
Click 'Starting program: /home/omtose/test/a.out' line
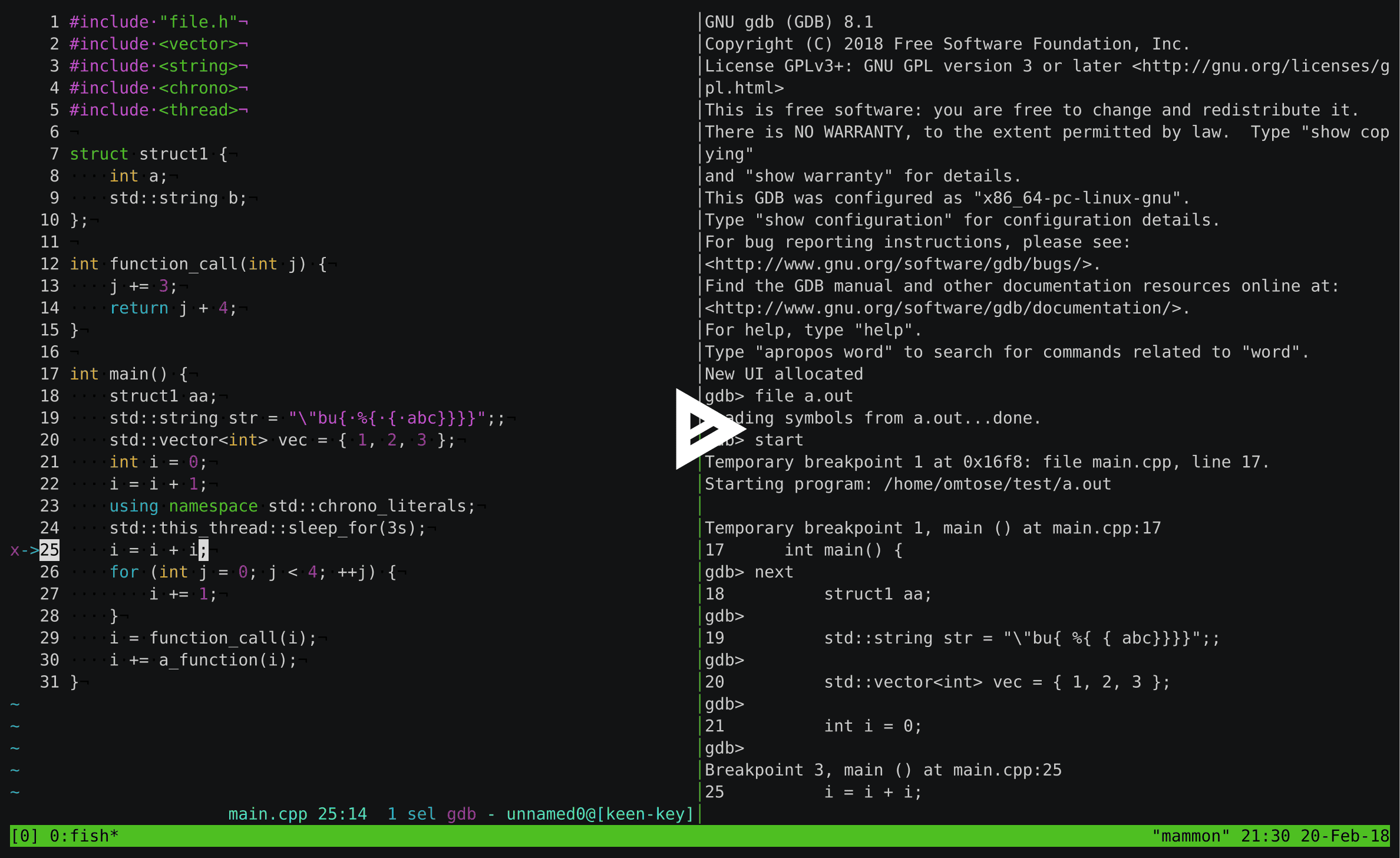[908, 484]
